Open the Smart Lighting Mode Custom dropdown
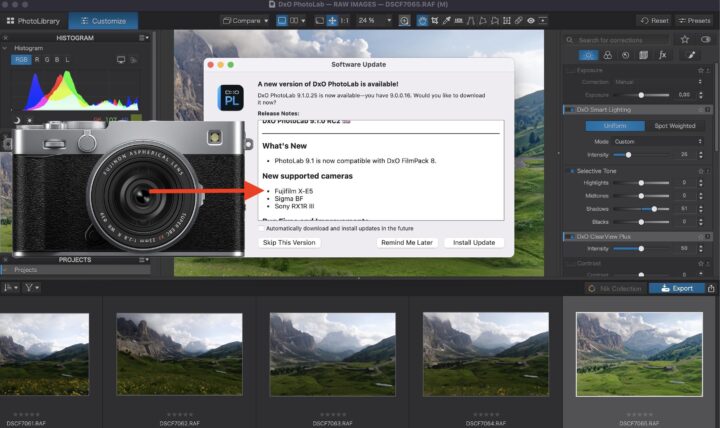720x428 pixels. (648, 141)
